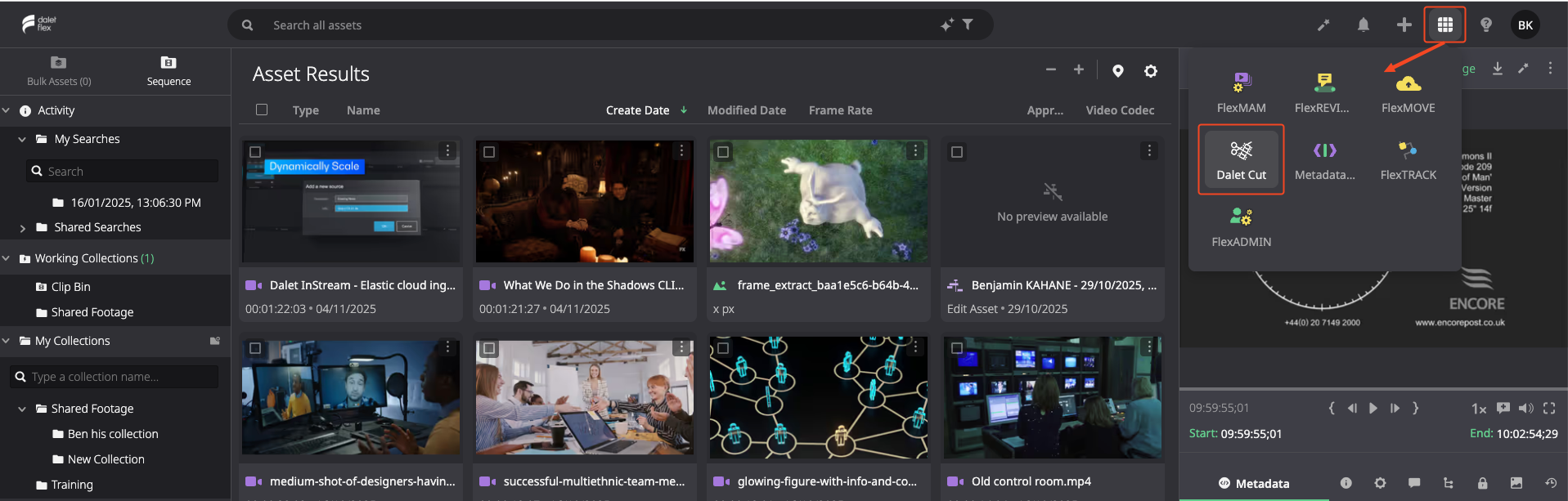The height and width of the screenshot is (501, 1568).
Task: Click the apps grid launcher icon
Action: (1444, 25)
